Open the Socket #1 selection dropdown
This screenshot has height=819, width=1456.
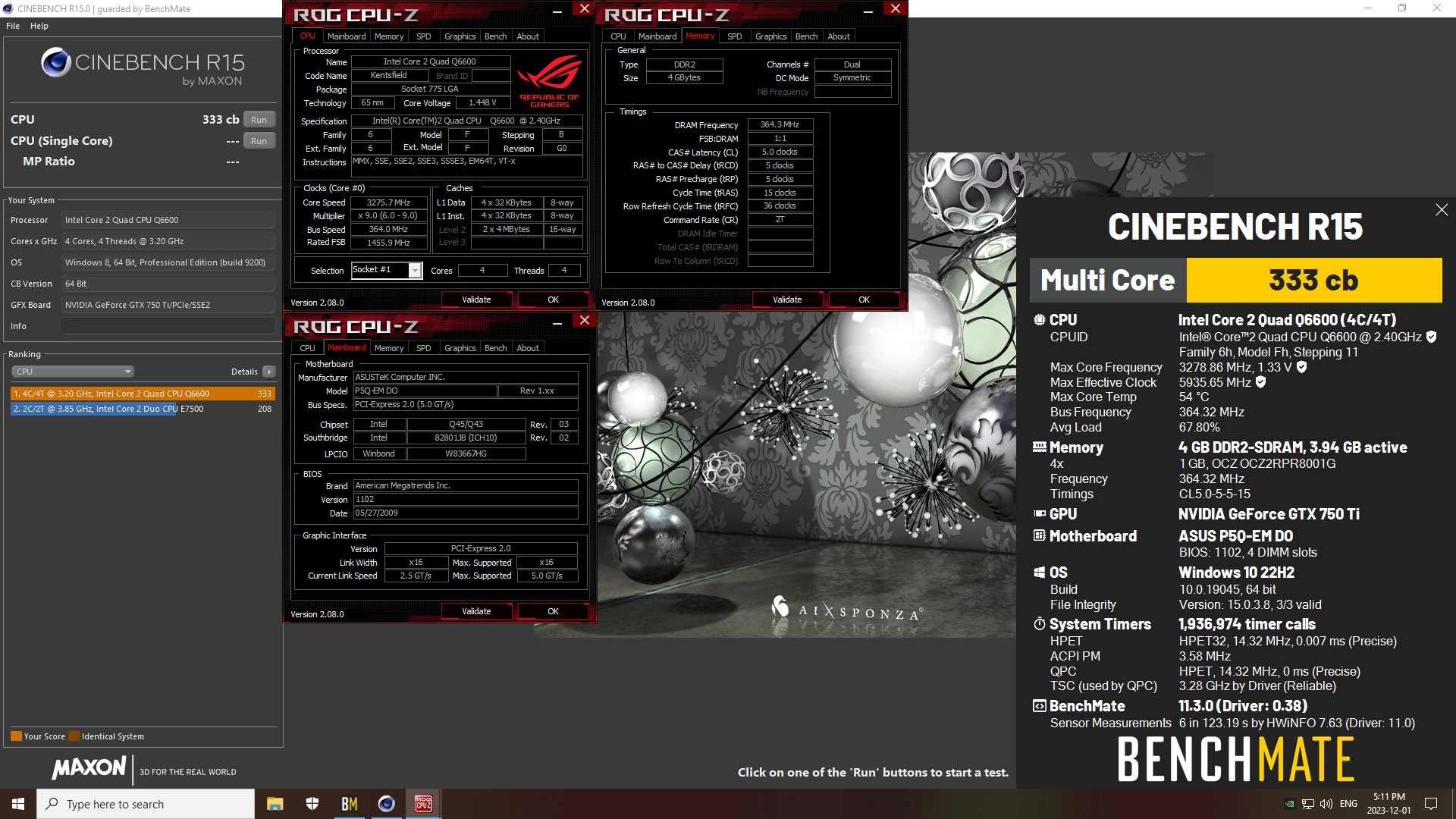tap(415, 271)
